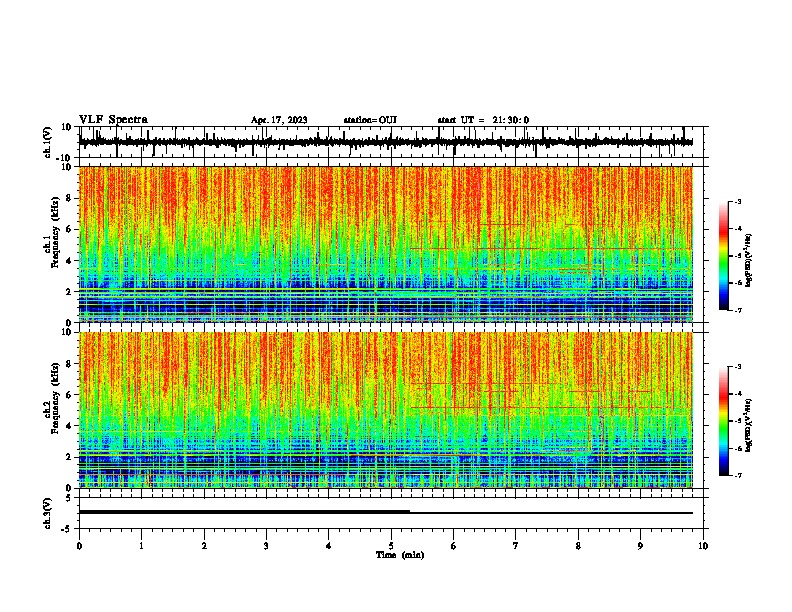Click the ch.2 color bar "-6" label

[x=737, y=448]
